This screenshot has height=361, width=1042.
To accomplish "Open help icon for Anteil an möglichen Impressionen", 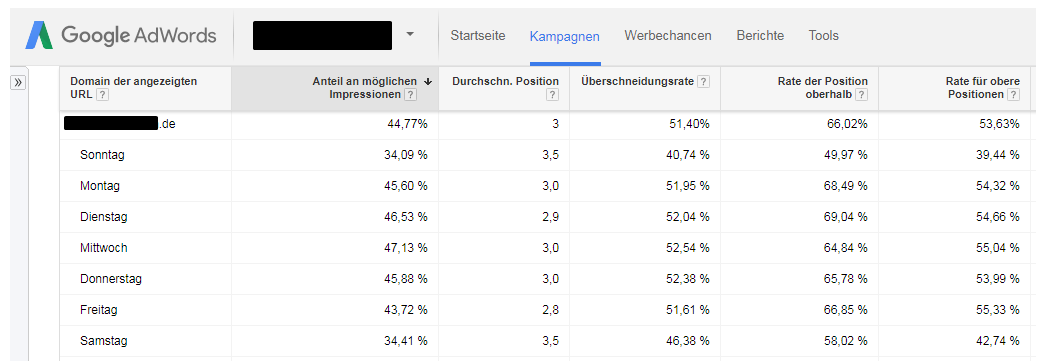I will pos(411,94).
